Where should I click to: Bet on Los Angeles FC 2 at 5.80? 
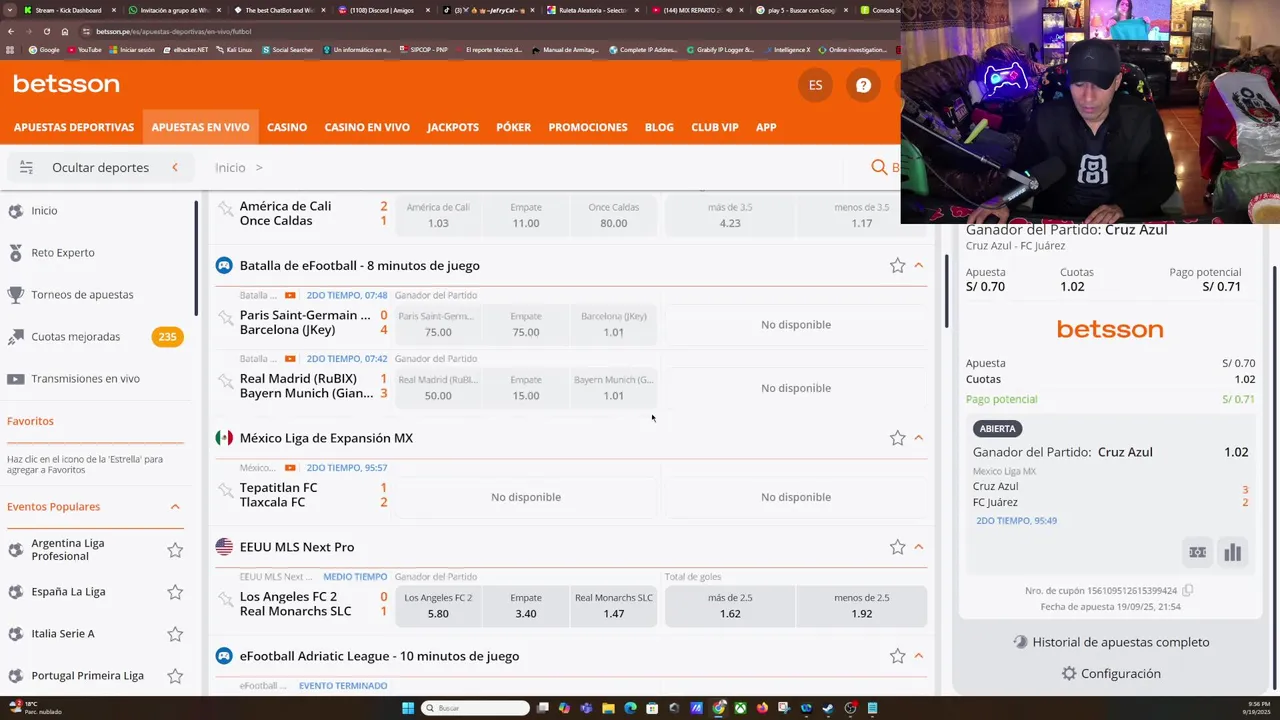click(x=438, y=605)
